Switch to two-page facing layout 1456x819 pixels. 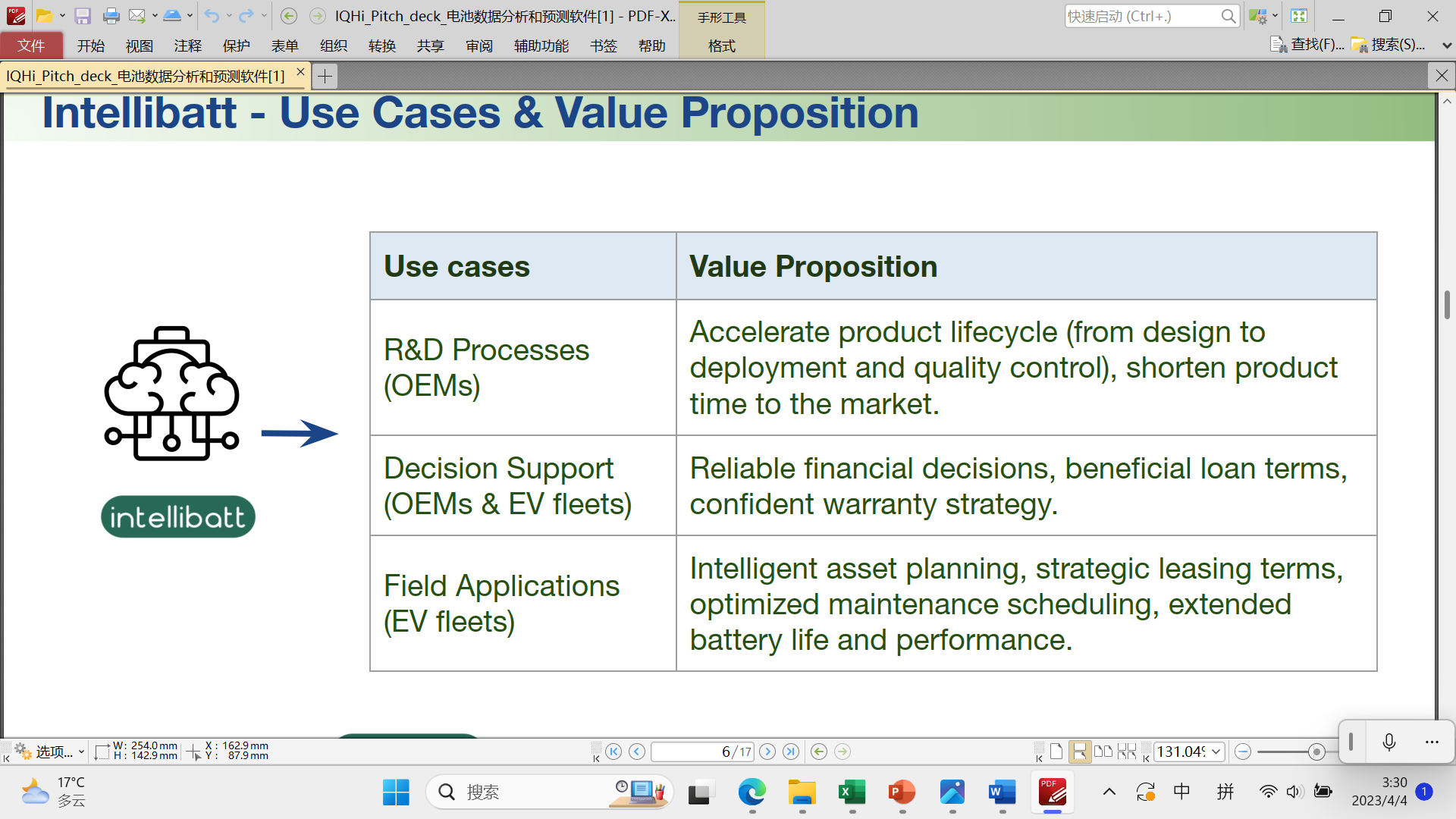coord(1103,752)
